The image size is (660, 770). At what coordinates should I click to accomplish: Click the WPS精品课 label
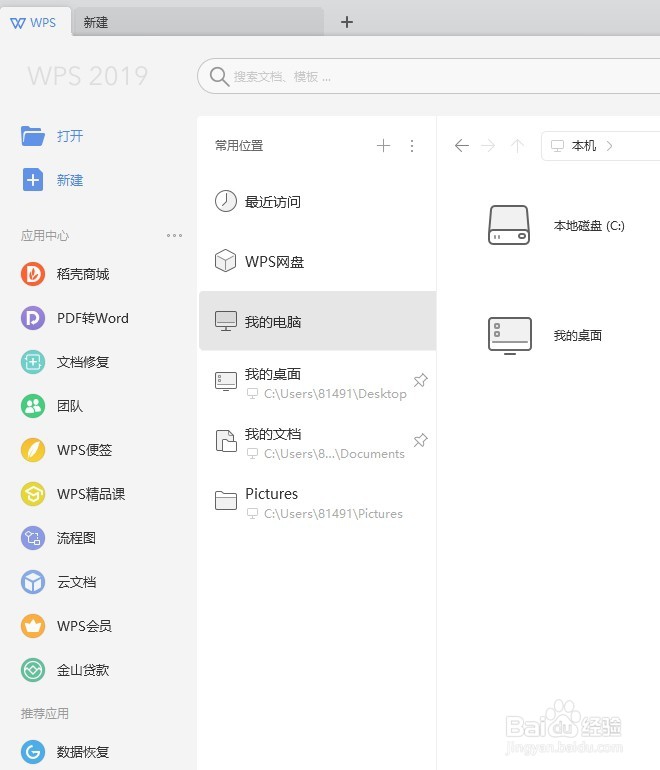point(91,494)
